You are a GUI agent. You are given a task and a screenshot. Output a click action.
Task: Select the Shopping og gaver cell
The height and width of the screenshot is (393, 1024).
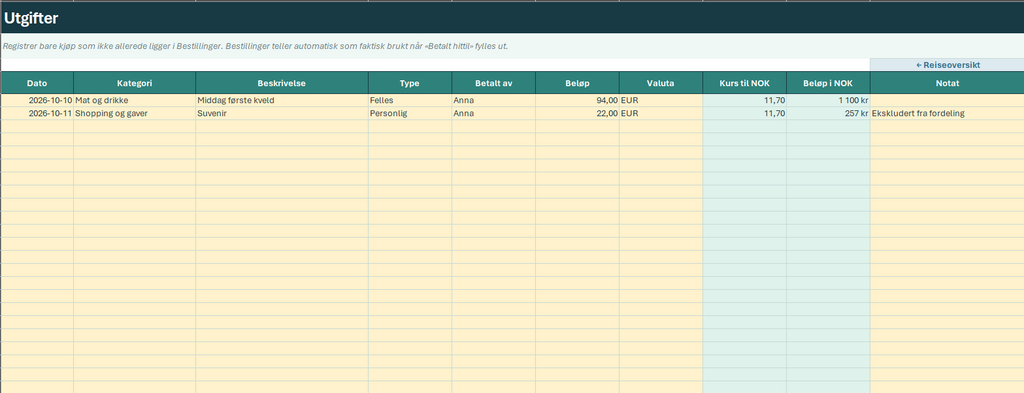point(135,114)
